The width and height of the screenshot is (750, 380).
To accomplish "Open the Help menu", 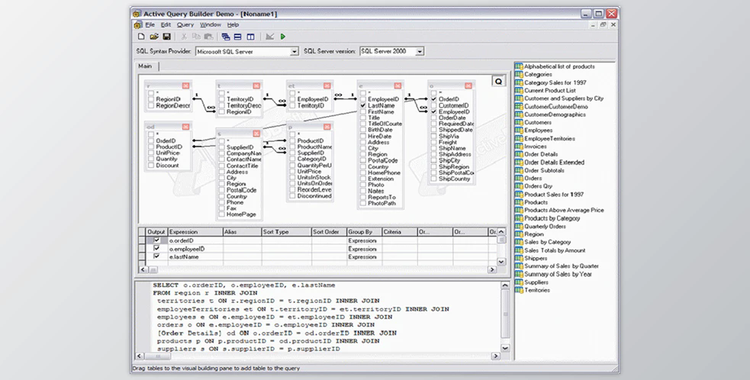I will (232, 25).
